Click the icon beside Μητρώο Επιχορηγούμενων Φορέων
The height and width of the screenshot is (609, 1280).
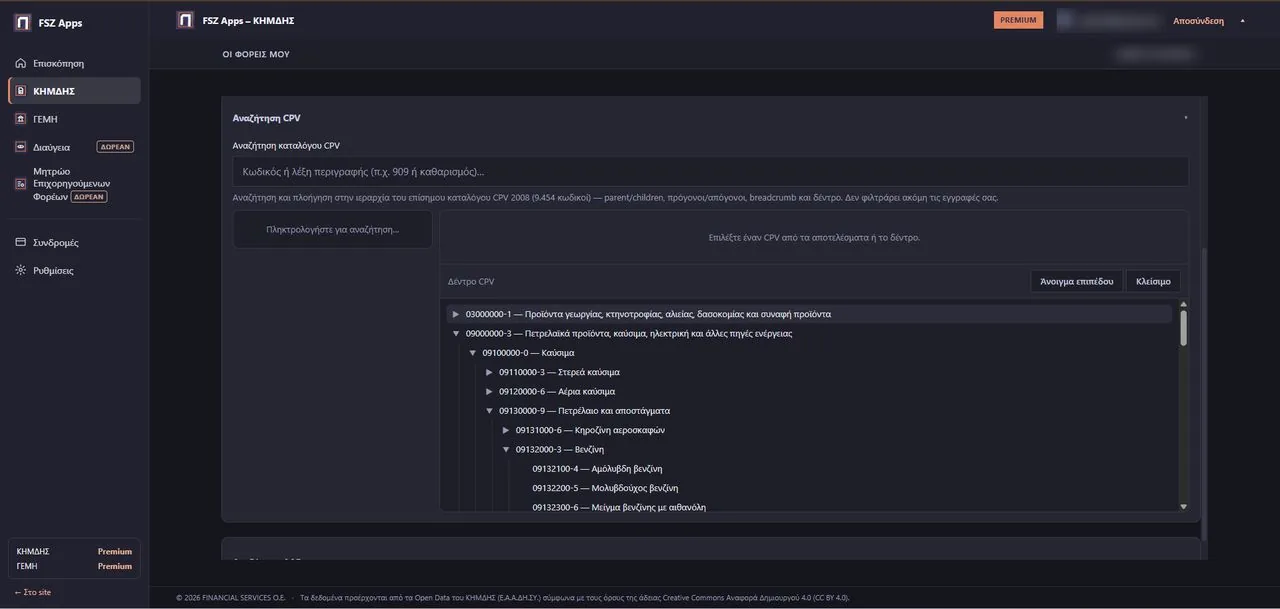(x=21, y=184)
